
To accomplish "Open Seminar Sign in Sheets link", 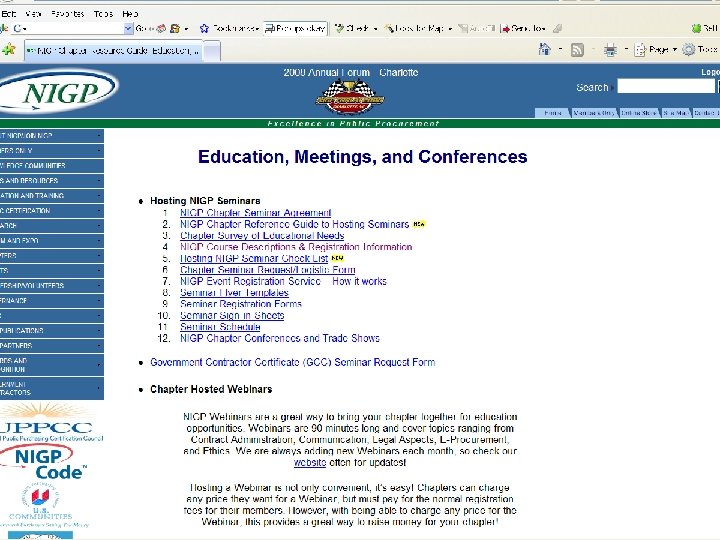I will pyautogui.click(x=232, y=315).
